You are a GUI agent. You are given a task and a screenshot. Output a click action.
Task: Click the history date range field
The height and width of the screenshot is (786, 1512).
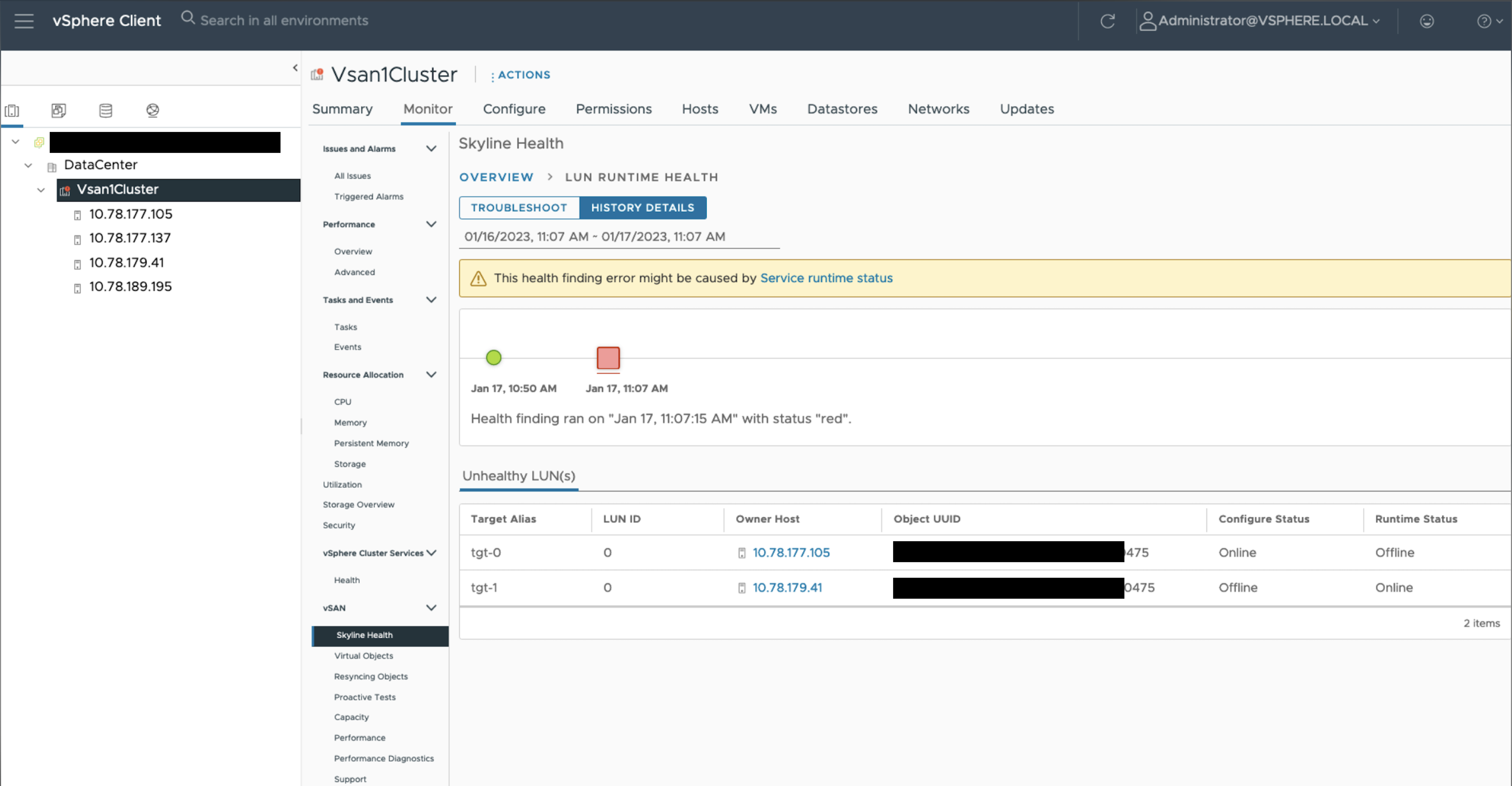[619, 237]
